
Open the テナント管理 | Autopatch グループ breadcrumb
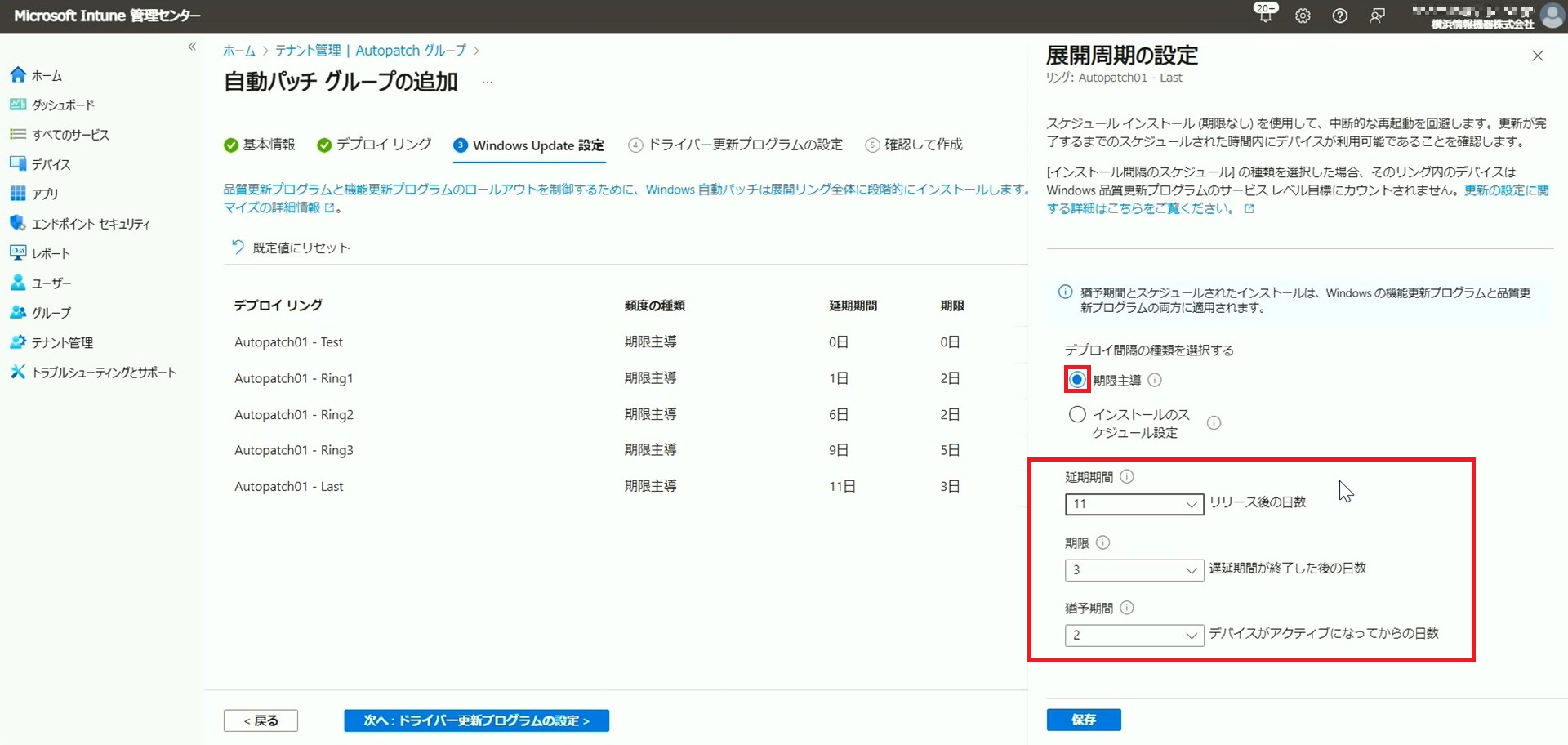tap(371, 51)
